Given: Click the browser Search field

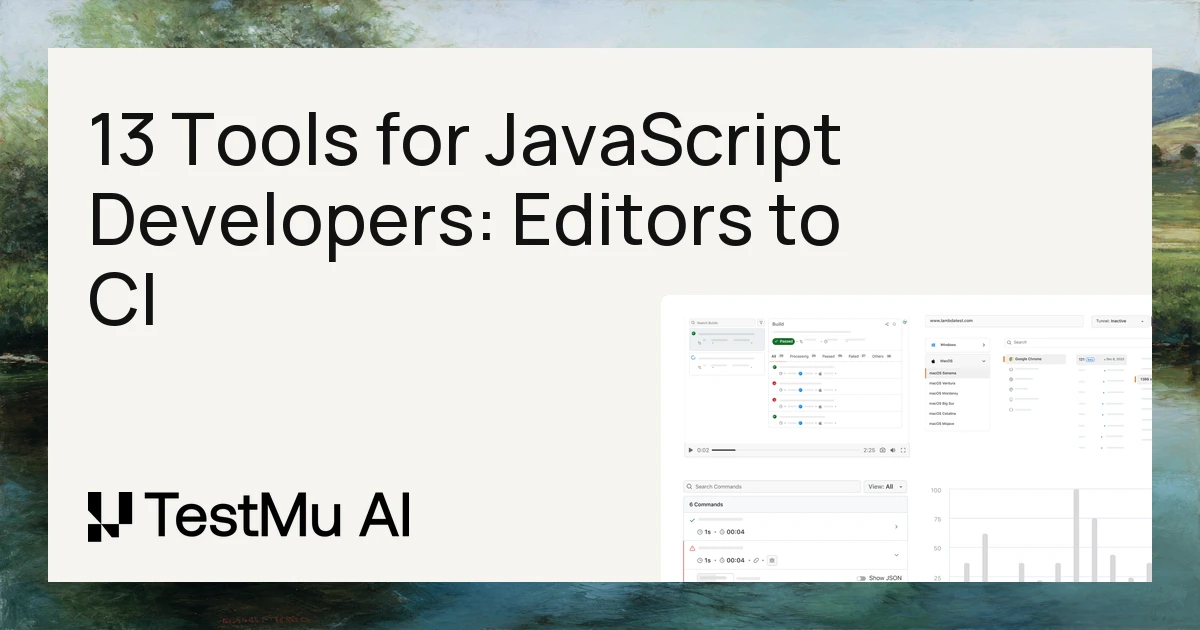Looking at the screenshot, I should [x=1078, y=342].
